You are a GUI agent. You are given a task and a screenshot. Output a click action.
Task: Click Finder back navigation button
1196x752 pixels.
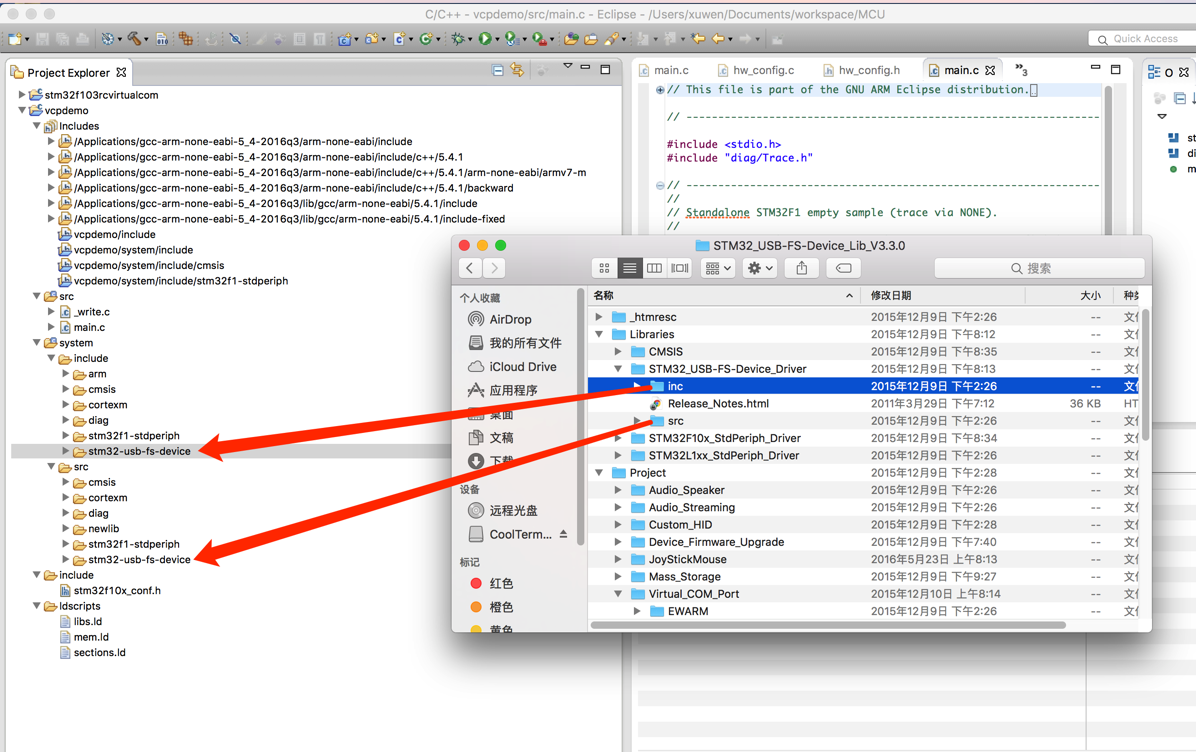click(x=470, y=268)
